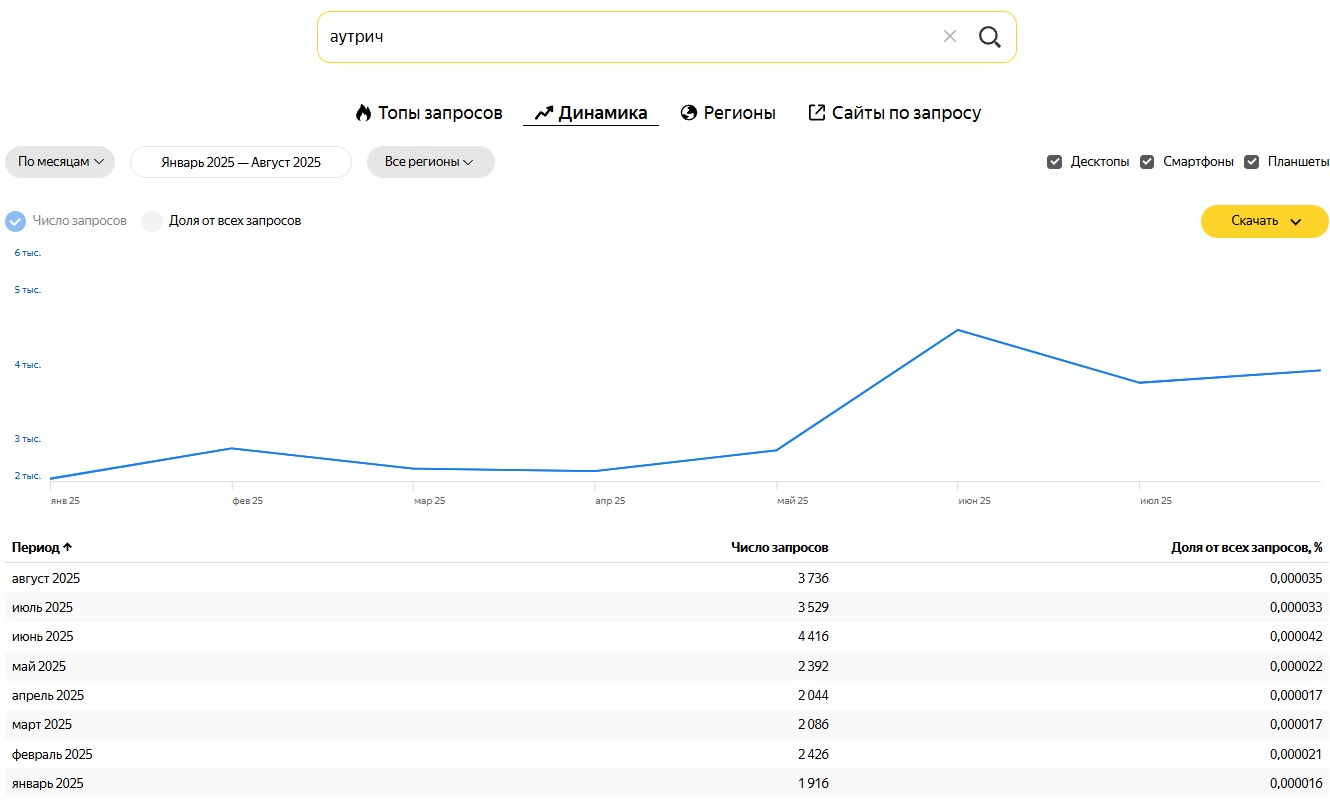1330x801 pixels.
Task: Click the flame icon for top queries
Action: coord(363,113)
